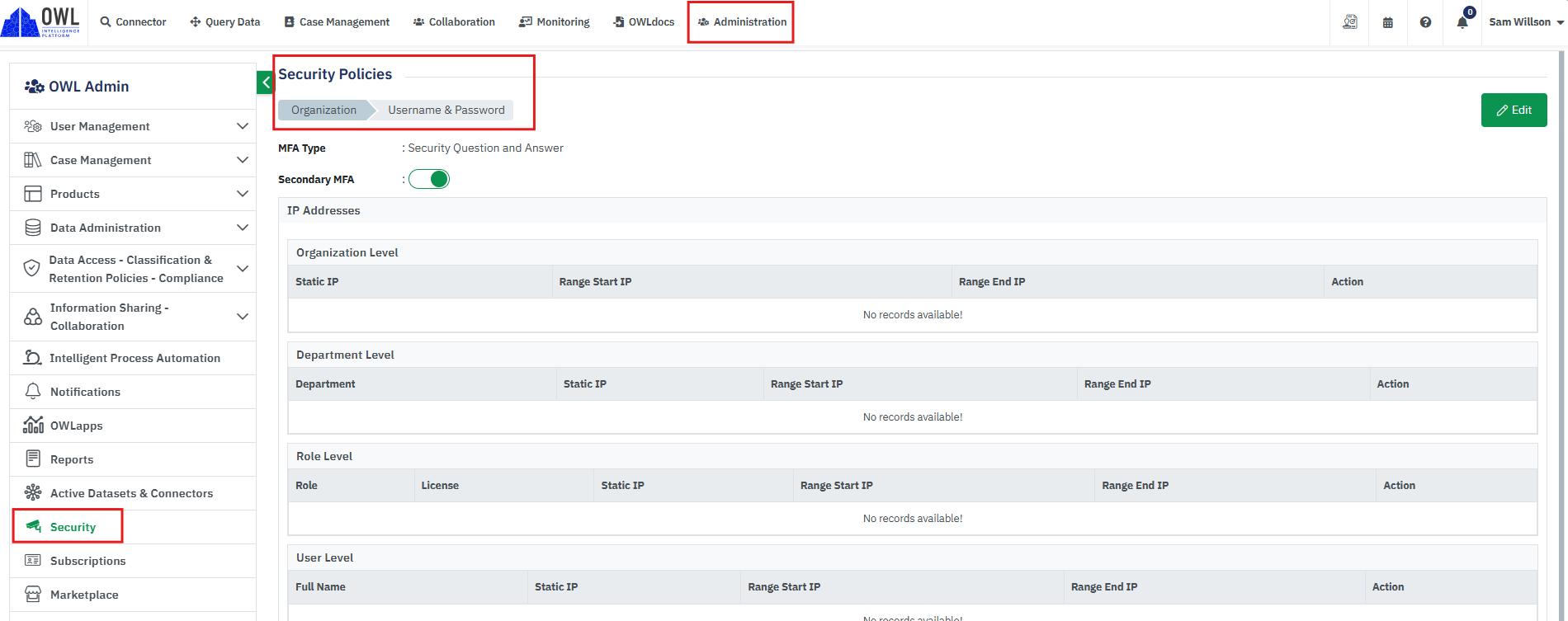Open the Sam Willson user dropdown
This screenshot has width=1568, height=621.
[x=1526, y=22]
